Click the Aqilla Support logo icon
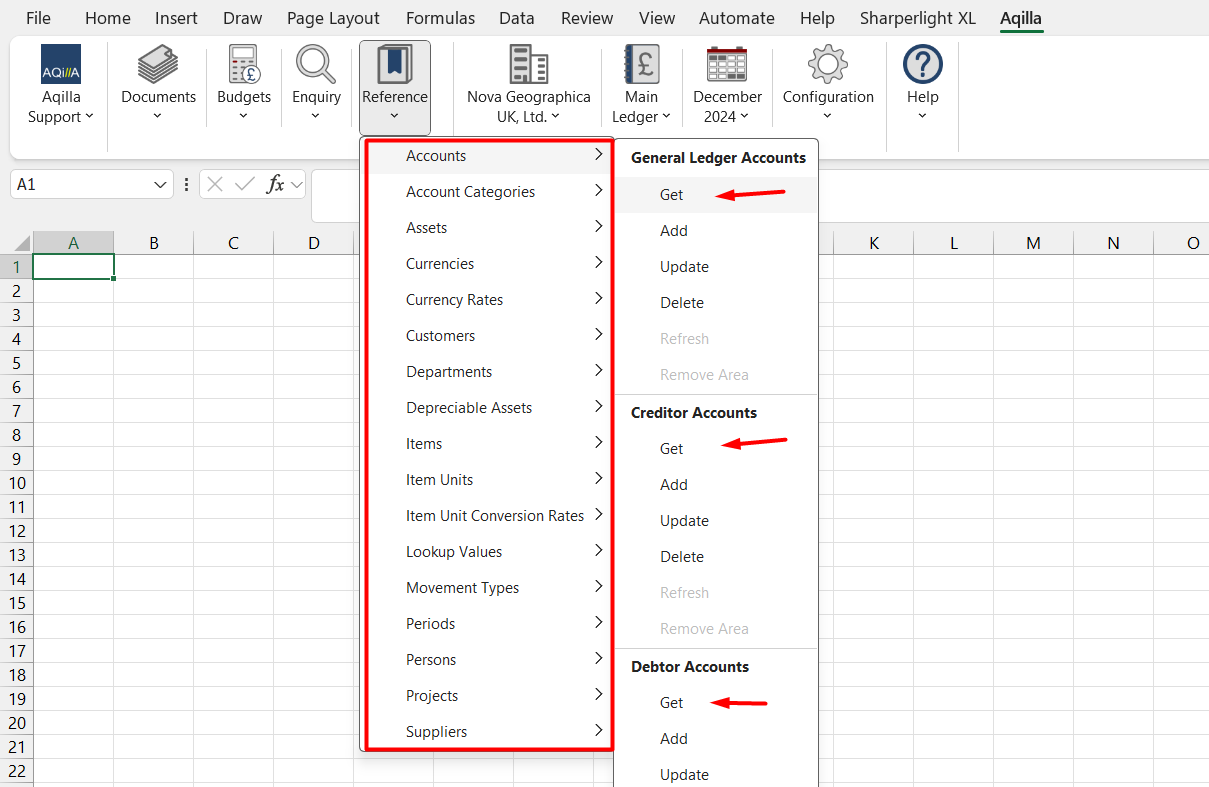Viewport: 1209px width, 787px height. 61,64
